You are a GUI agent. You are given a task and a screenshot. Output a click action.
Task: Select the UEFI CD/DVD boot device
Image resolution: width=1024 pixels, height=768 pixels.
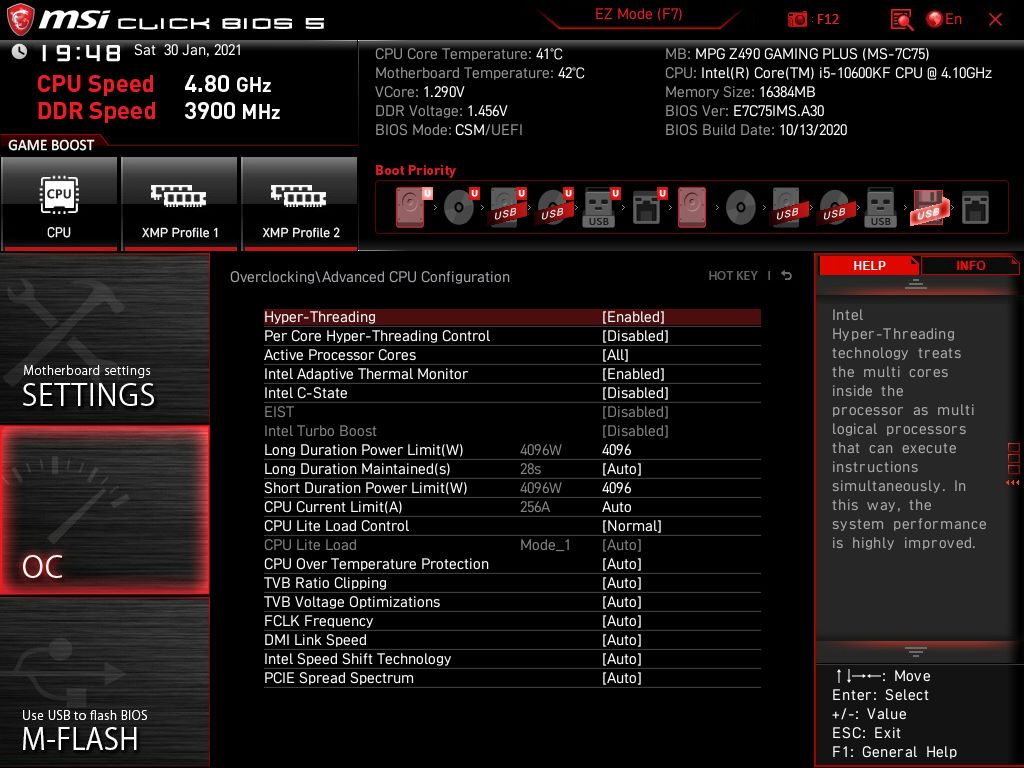point(460,207)
